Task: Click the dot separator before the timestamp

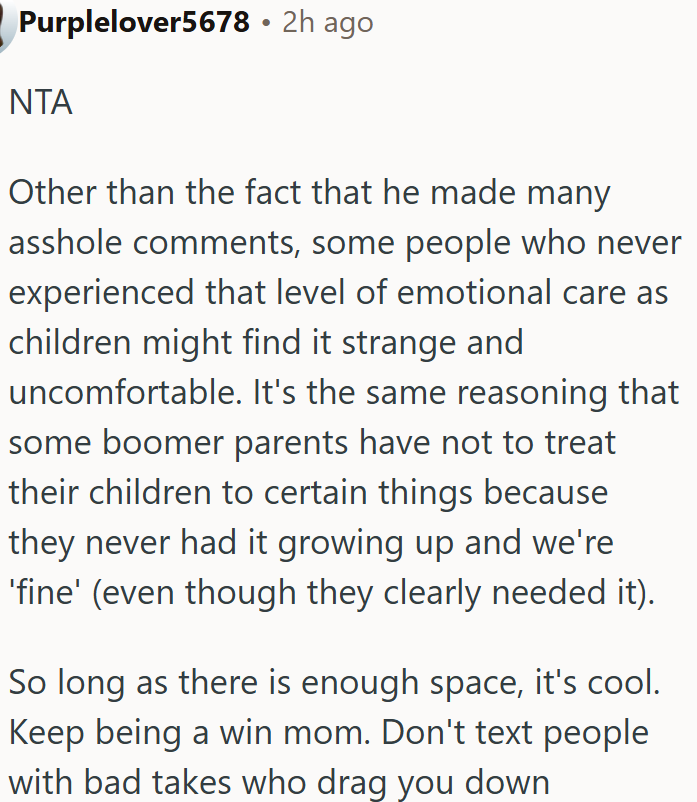Action: 266,23
